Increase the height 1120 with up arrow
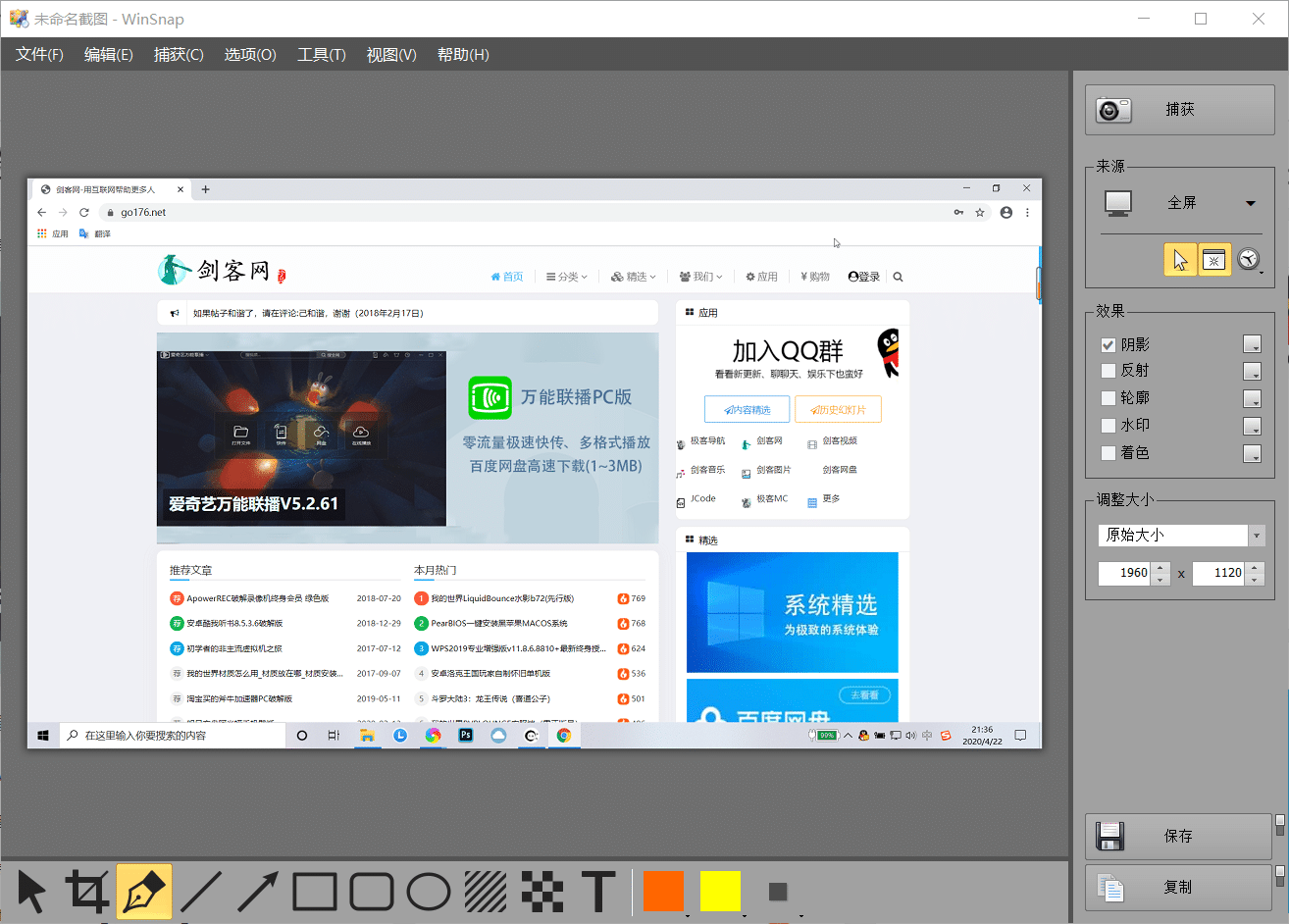Screen dimensions: 1289x924 (1255, 567)
